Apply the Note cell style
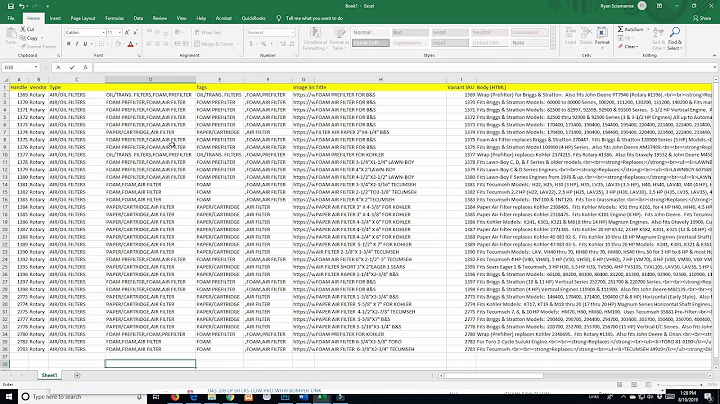The image size is (720, 404). pyautogui.click(x=530, y=43)
